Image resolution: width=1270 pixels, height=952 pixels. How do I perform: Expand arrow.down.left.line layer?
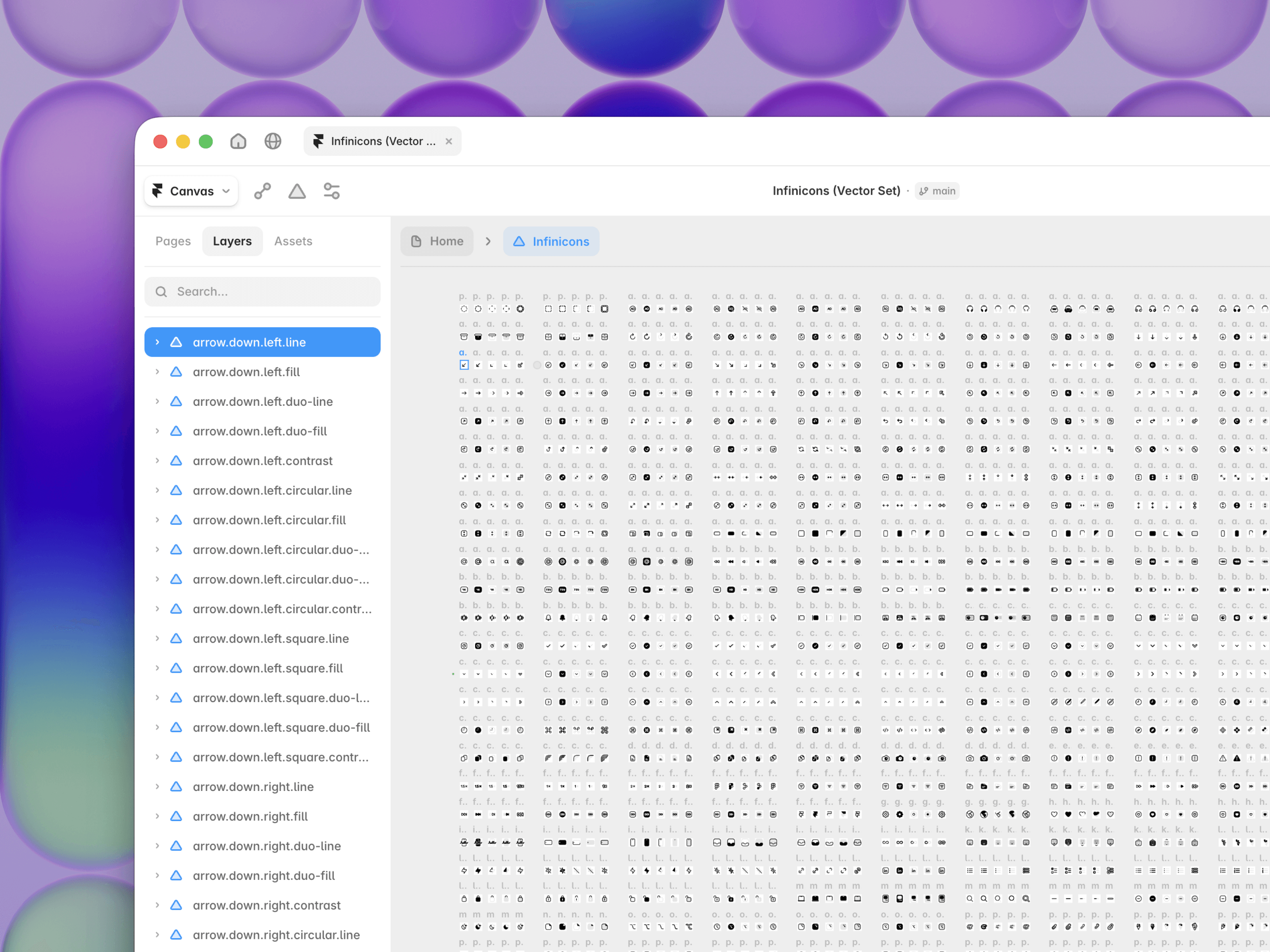pos(157,342)
